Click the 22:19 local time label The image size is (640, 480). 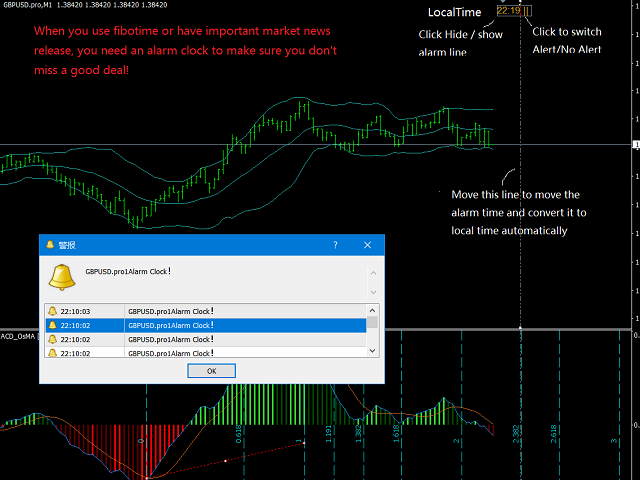pyautogui.click(x=509, y=11)
